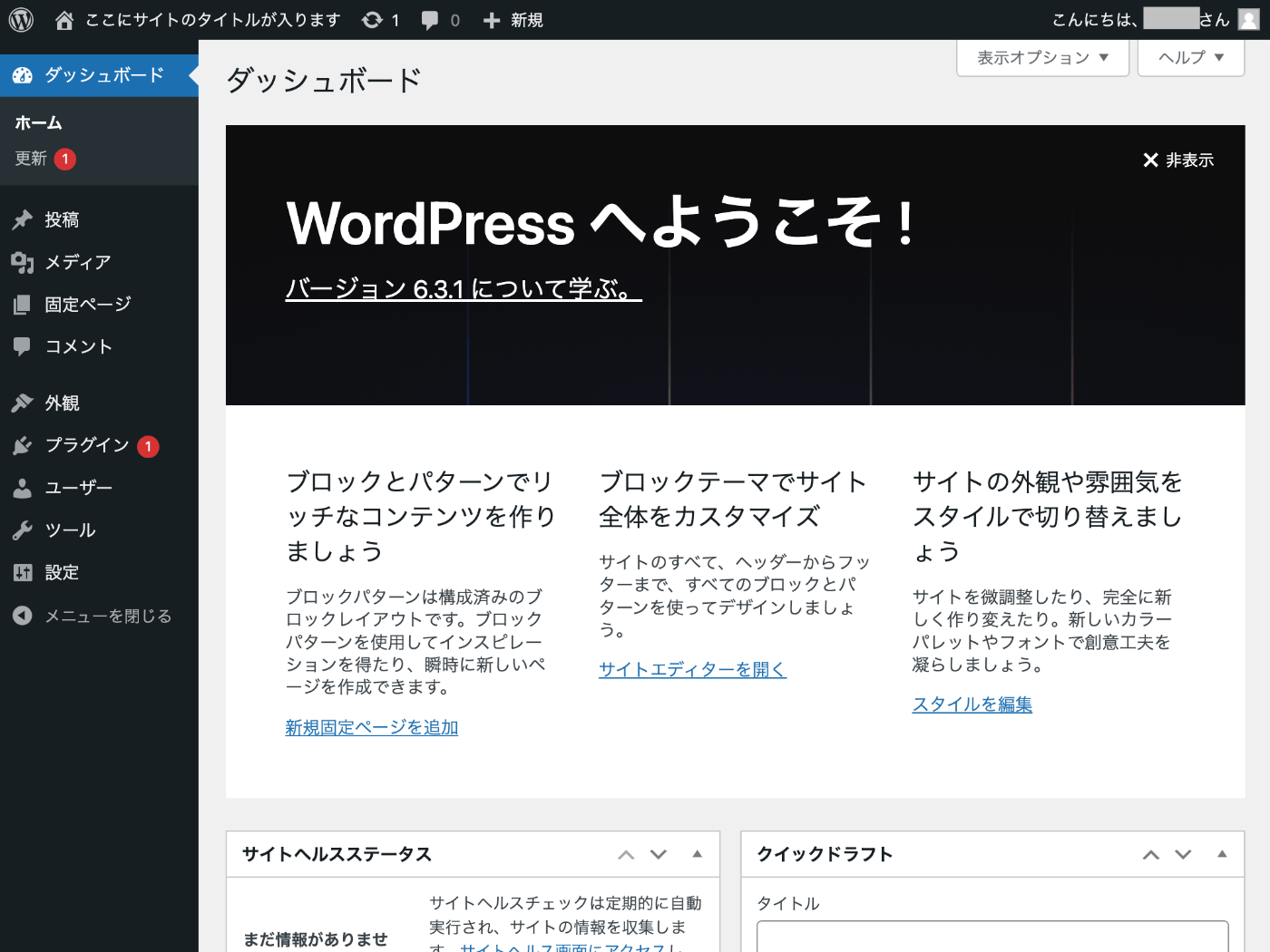Click the ダッシュボード page heading
Image resolution: width=1270 pixels, height=952 pixels.
point(324,81)
